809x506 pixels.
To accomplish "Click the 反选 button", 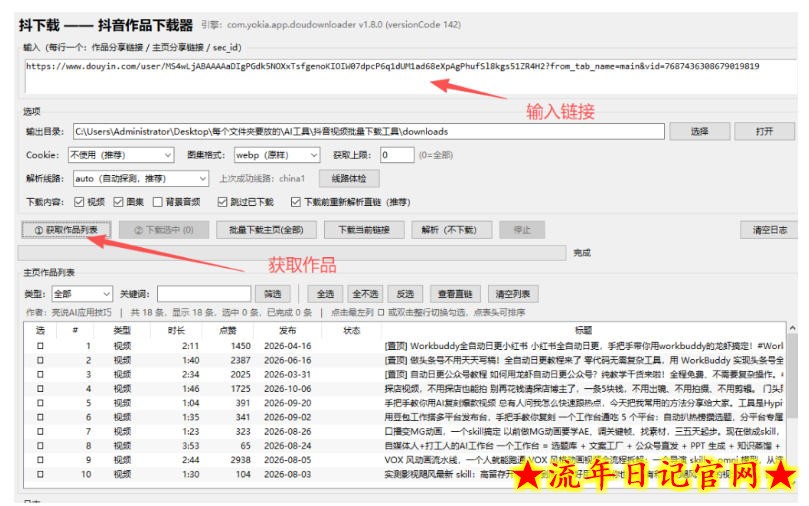I will [406, 294].
